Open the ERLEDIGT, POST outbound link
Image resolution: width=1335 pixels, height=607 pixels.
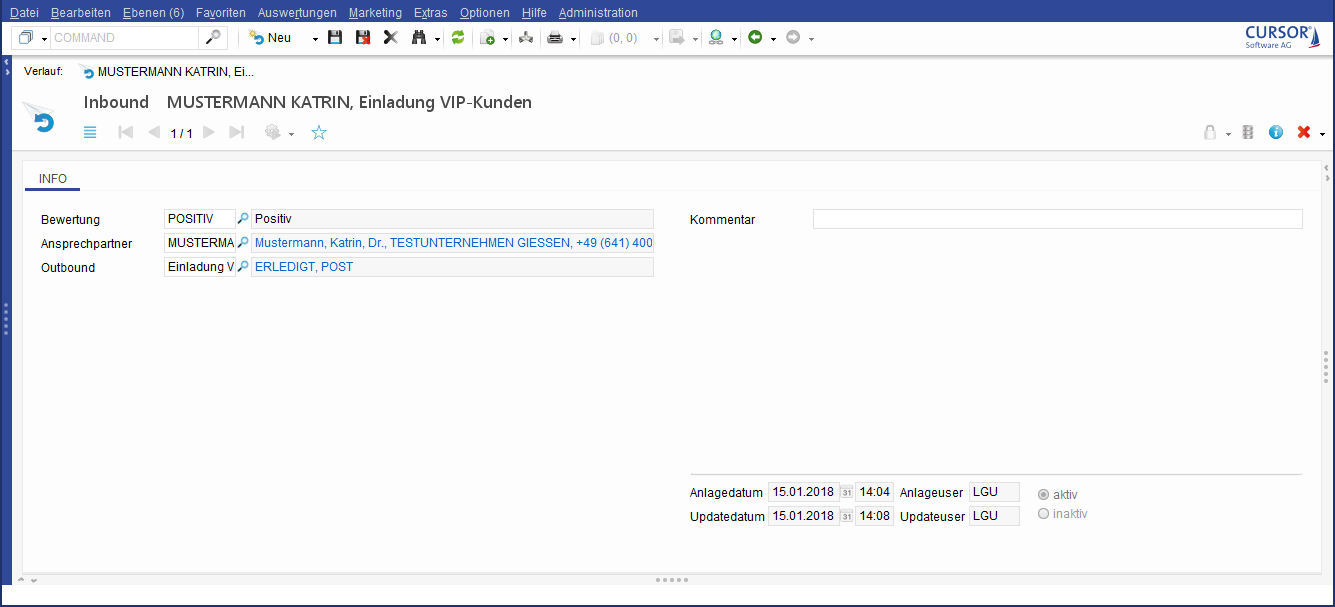click(x=304, y=267)
